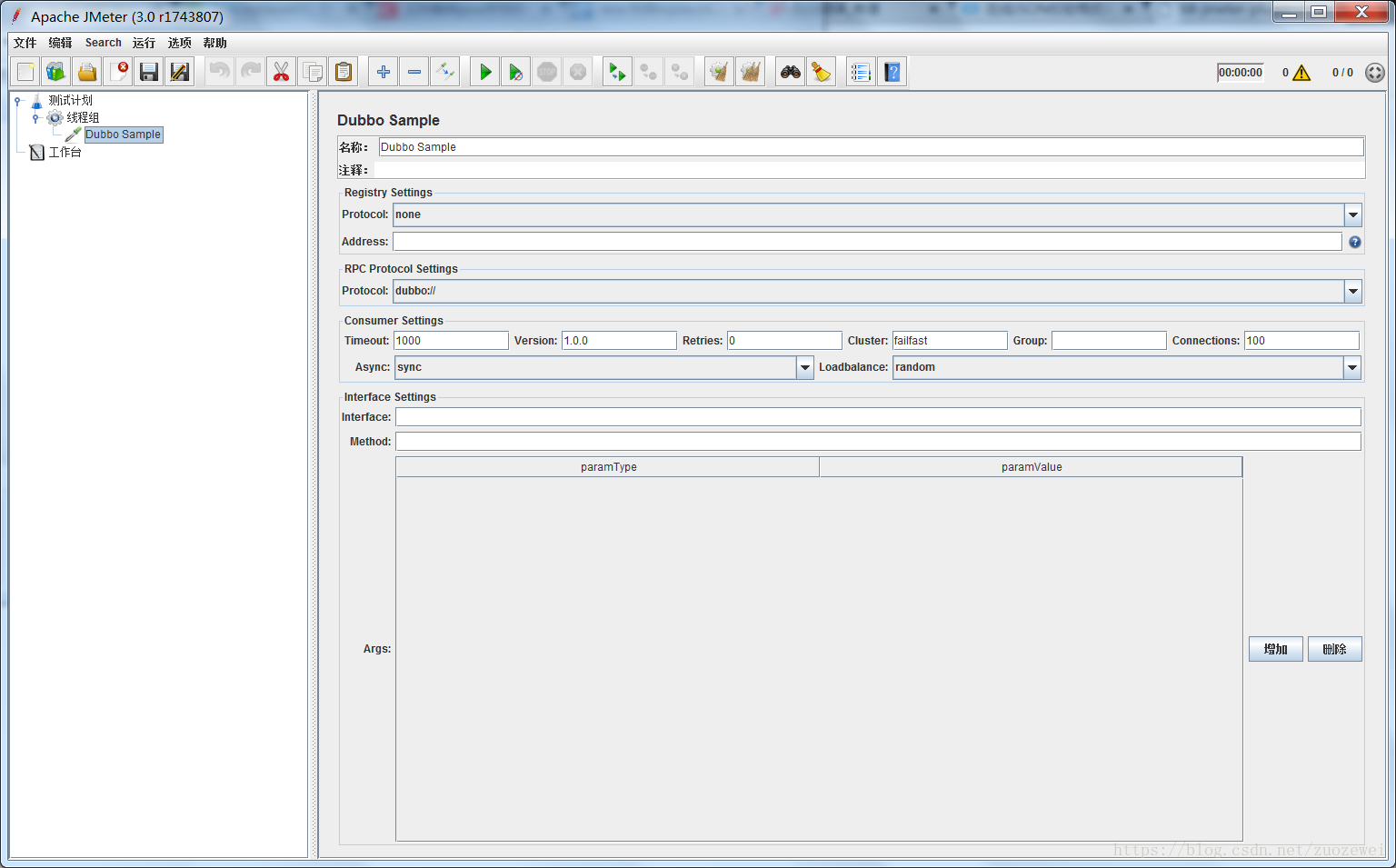1396x868 pixels.
Task: Open the Loadbalance random dropdown
Action: [x=1352, y=367]
